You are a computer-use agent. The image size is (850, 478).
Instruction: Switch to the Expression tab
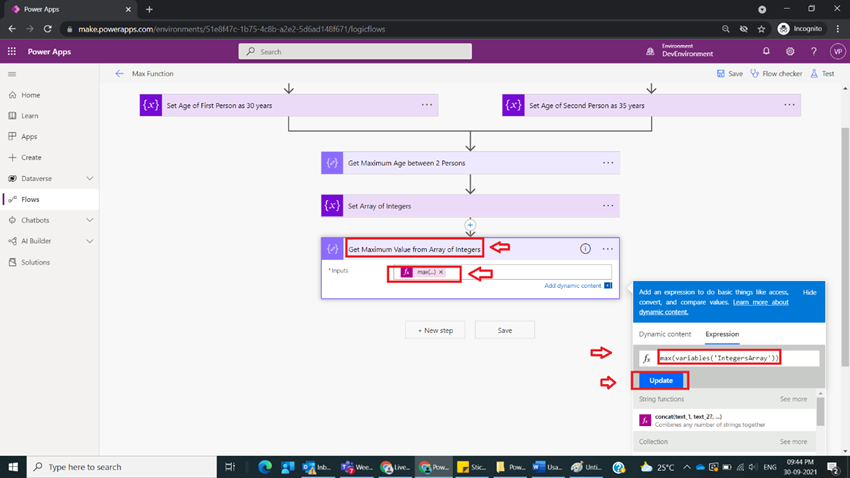[x=722, y=334]
